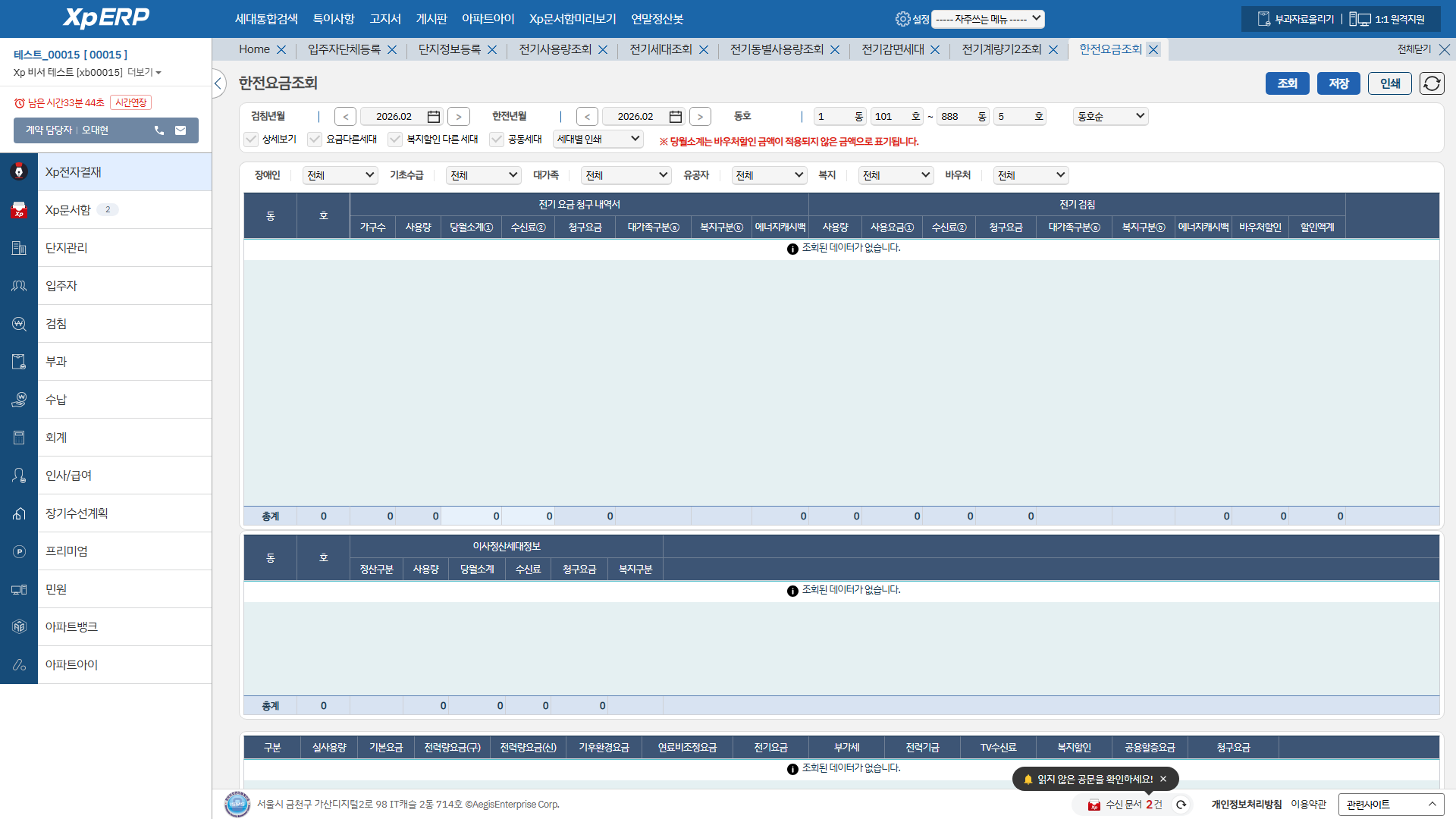Viewport: 1456px width, 819px height.
Task: Check the 공동세대 checkbox
Action: point(497,140)
